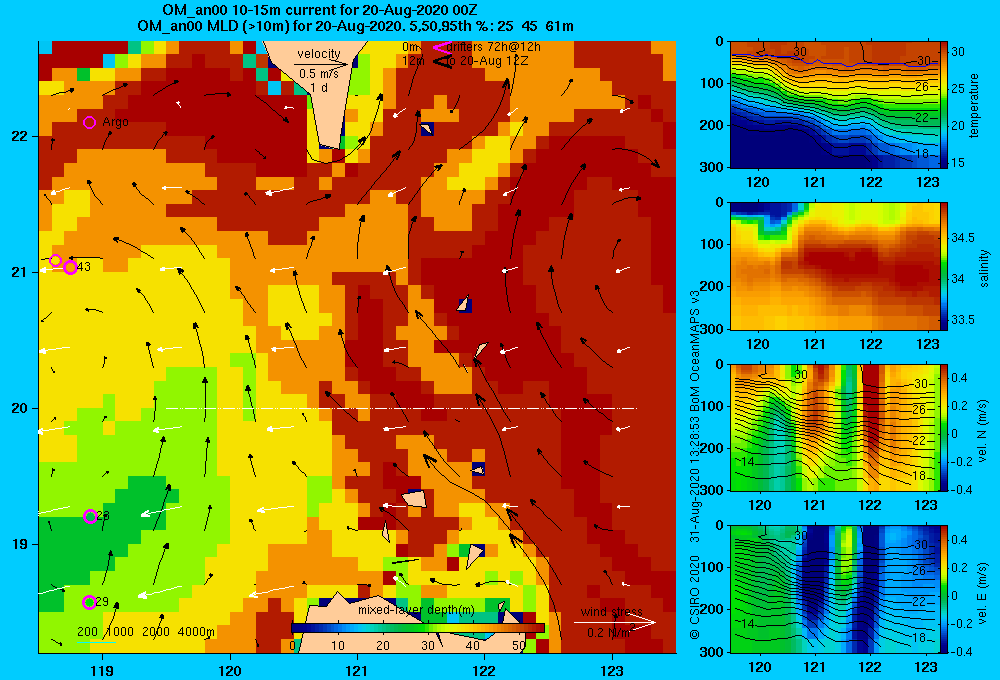Viewport: 1000px width, 680px height.
Task: Click the 'wind stress' label
Action: tap(612, 611)
